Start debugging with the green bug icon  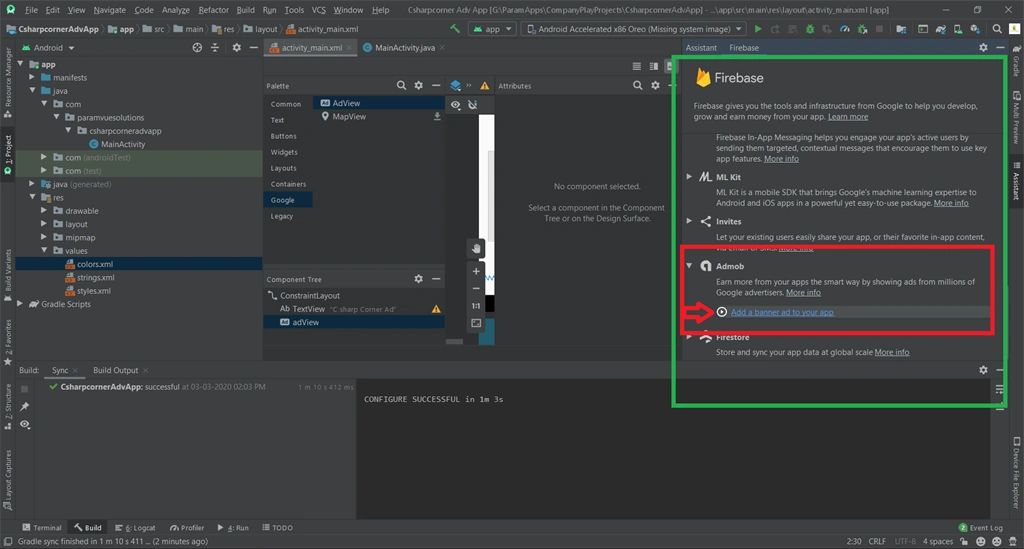tap(810, 29)
